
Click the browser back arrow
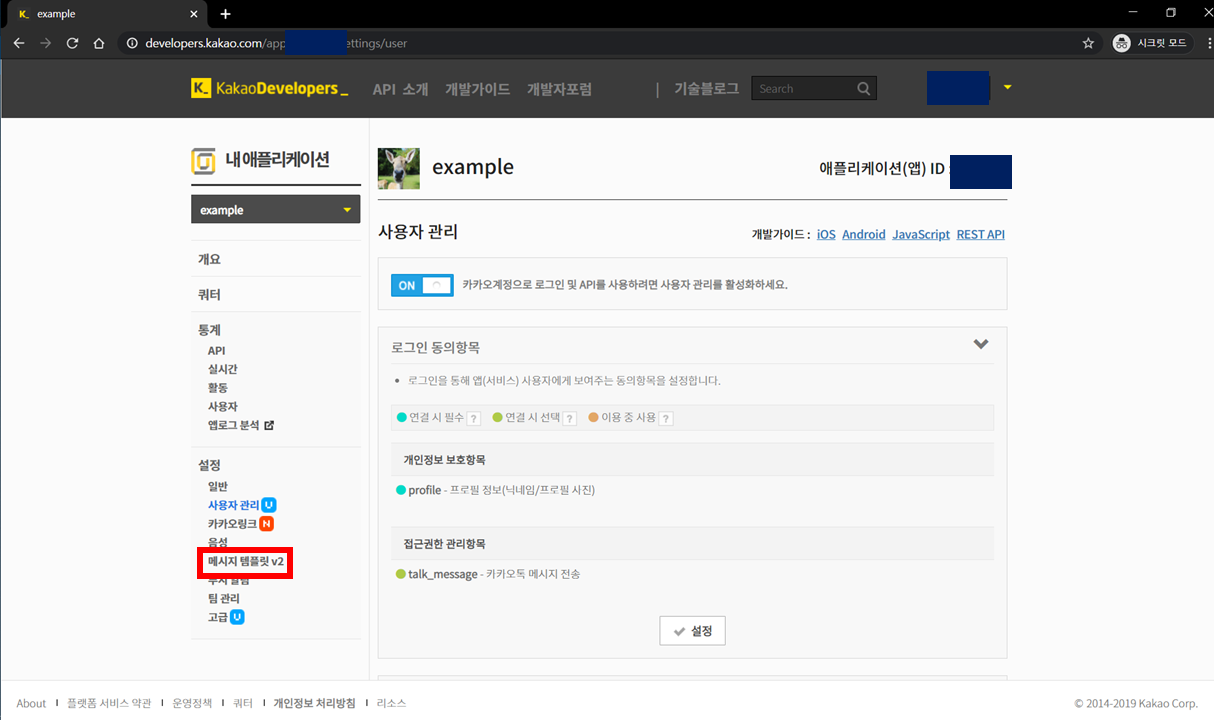click(x=18, y=43)
